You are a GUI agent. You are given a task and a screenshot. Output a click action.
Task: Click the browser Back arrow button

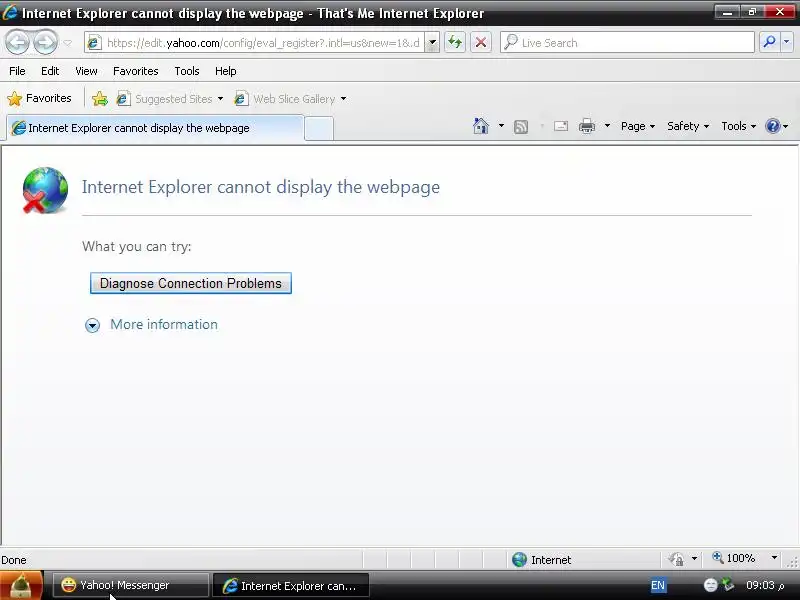[18, 42]
